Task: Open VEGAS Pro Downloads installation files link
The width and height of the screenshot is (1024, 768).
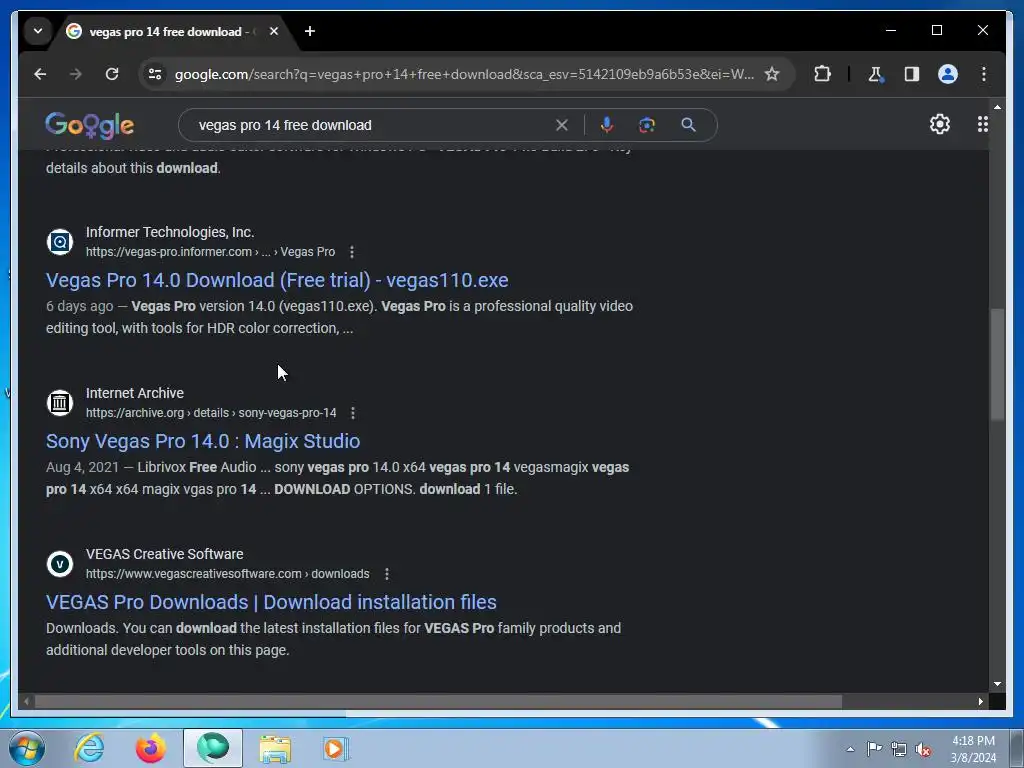Action: coord(271,602)
